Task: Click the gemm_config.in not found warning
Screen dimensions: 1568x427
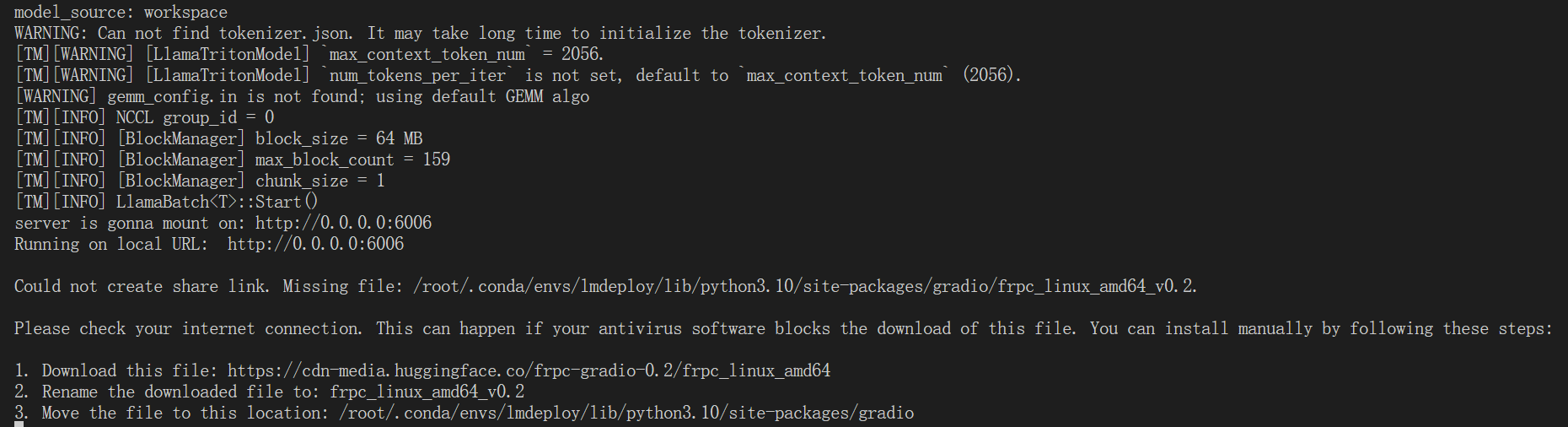Action: [302, 96]
